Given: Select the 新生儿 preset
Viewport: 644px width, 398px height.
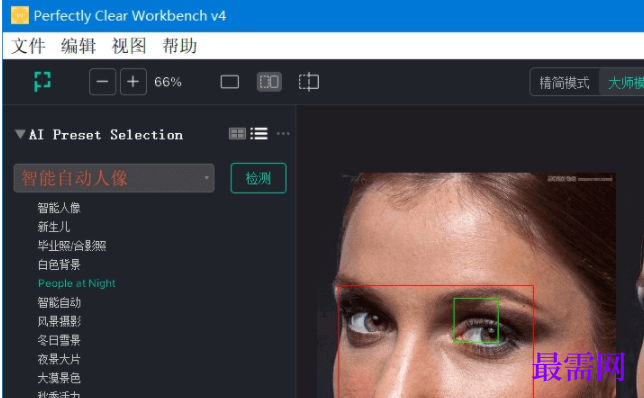Looking at the screenshot, I should pos(54,227).
